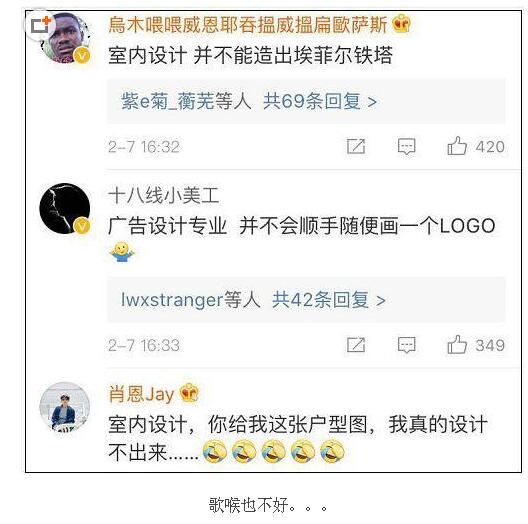
Task: Open the lwxstranger user link
Action: [x=172, y=300]
